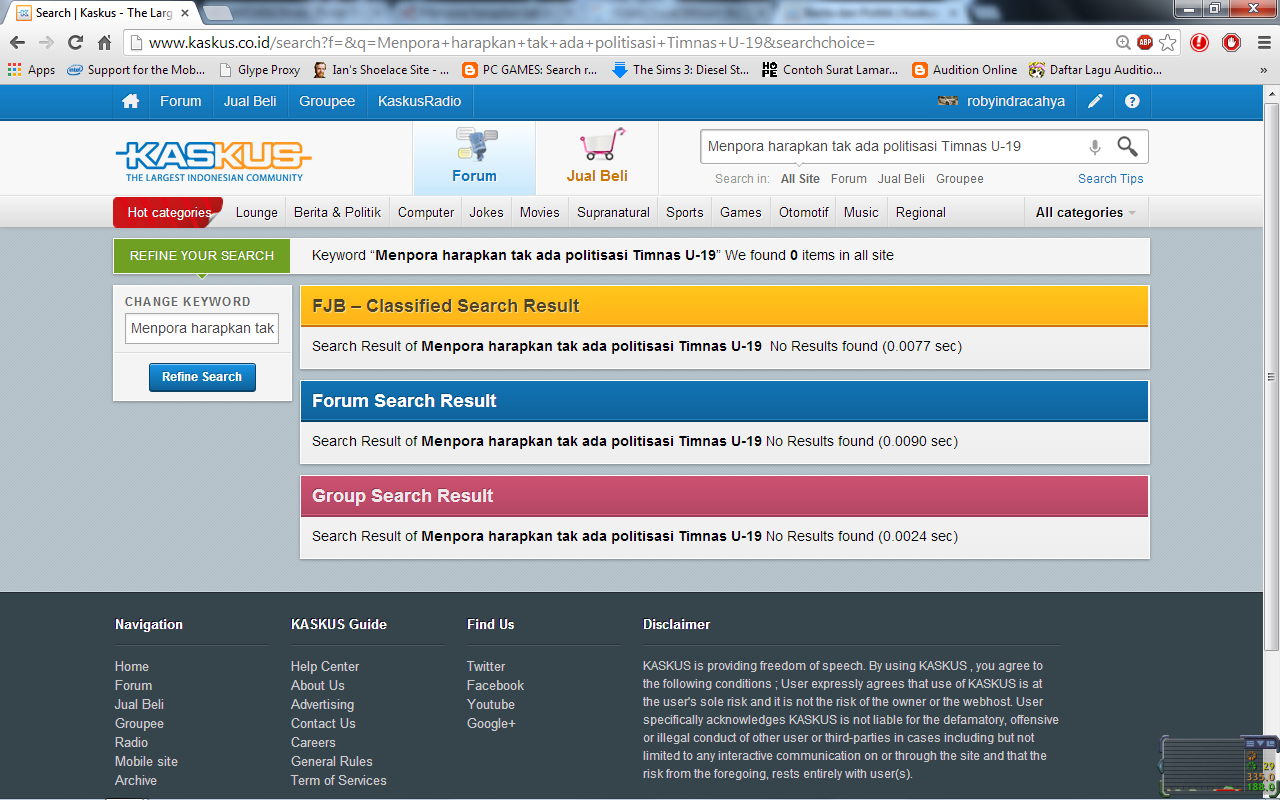Open Audition Online bookmark
Viewport: 1280px width, 800px height.
964,70
